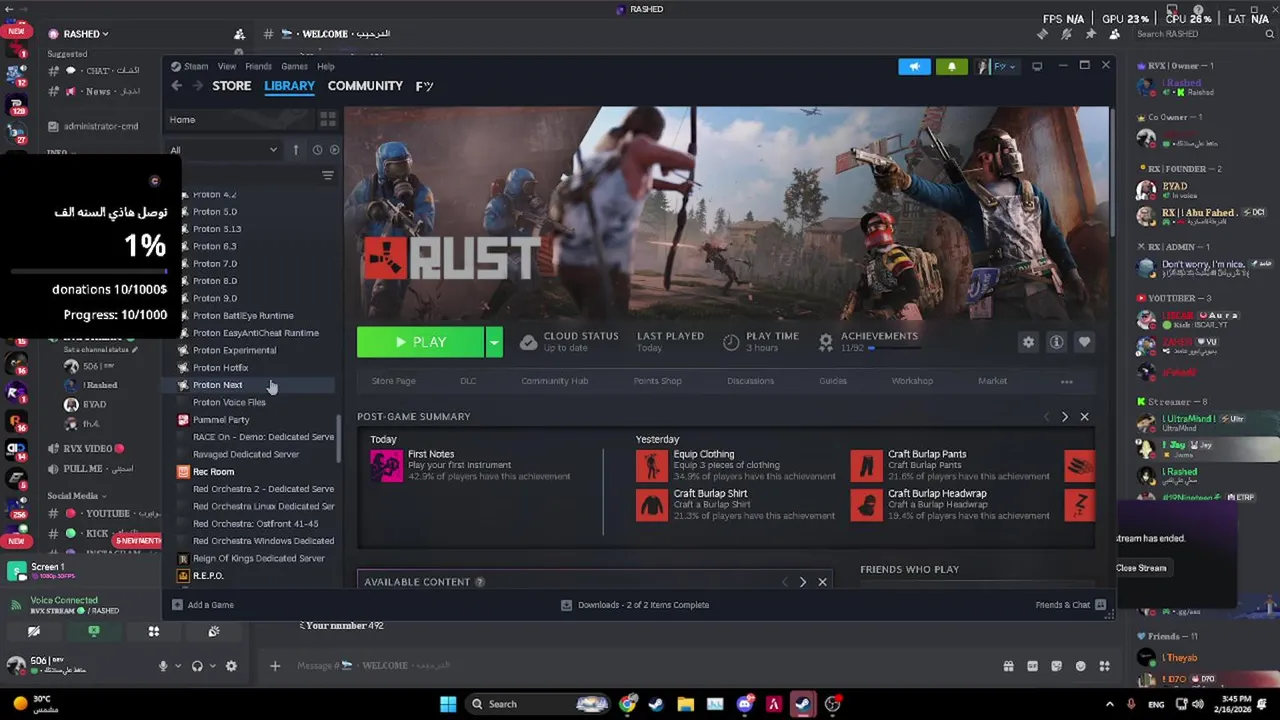Collapse library list with up arrow
This screenshot has height=720, width=1280.
point(295,150)
